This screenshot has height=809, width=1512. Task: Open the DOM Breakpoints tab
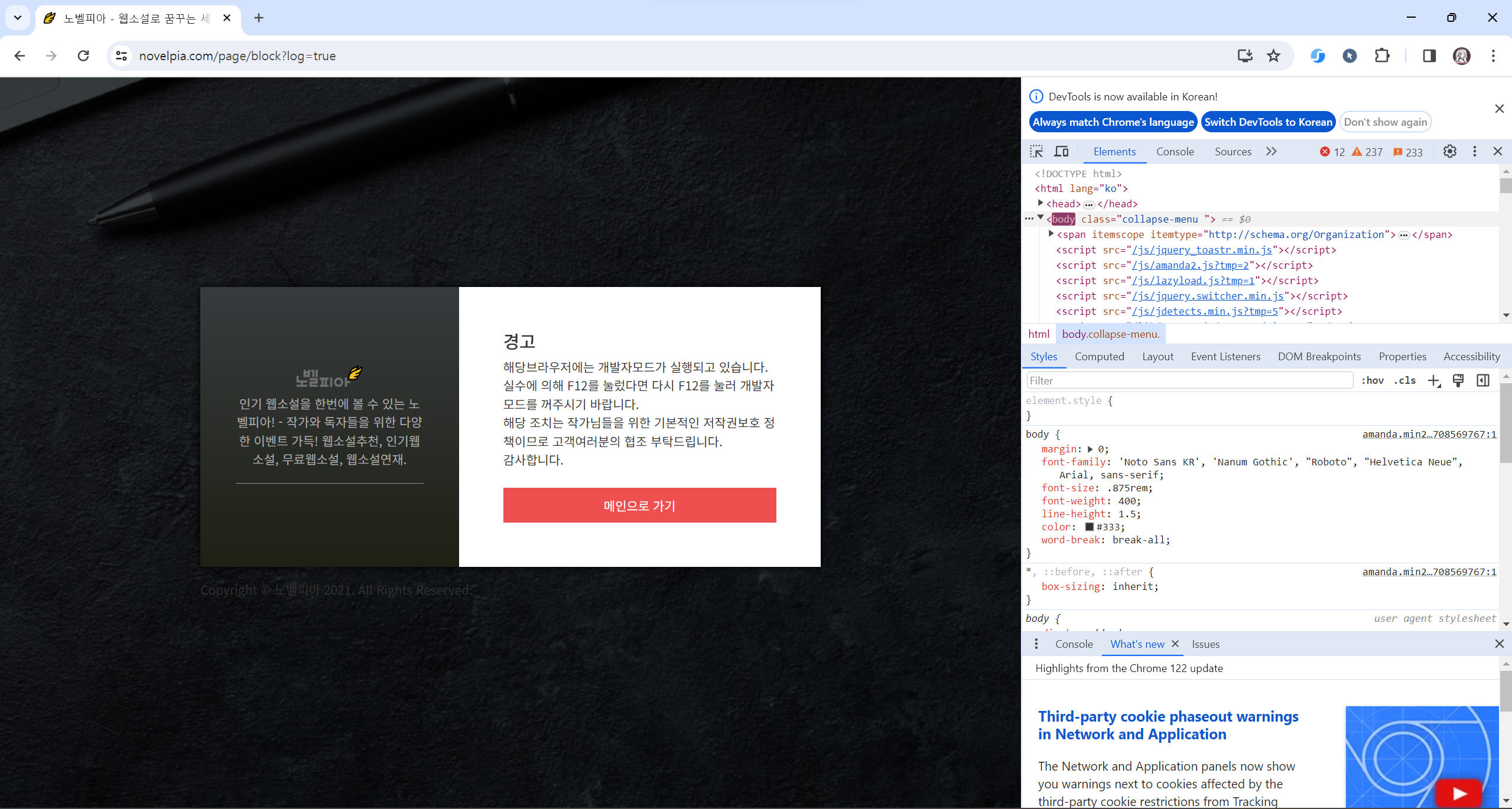[x=1319, y=357]
